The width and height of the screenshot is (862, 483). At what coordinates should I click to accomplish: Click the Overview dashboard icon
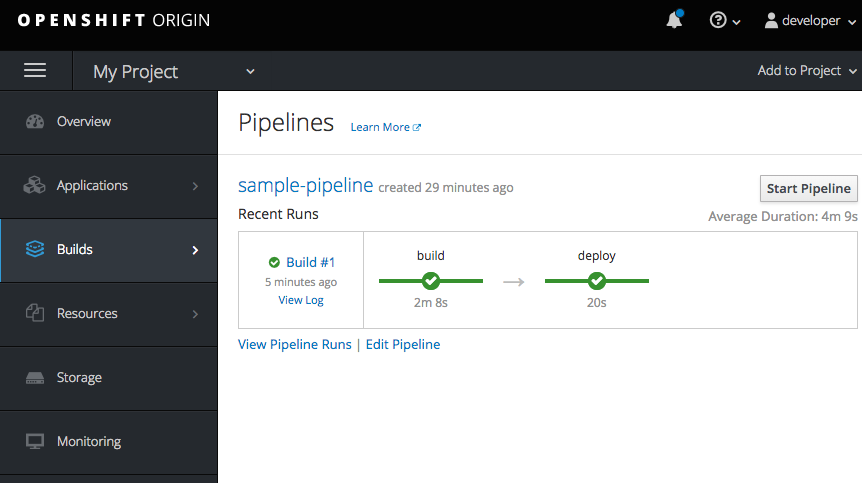35,122
